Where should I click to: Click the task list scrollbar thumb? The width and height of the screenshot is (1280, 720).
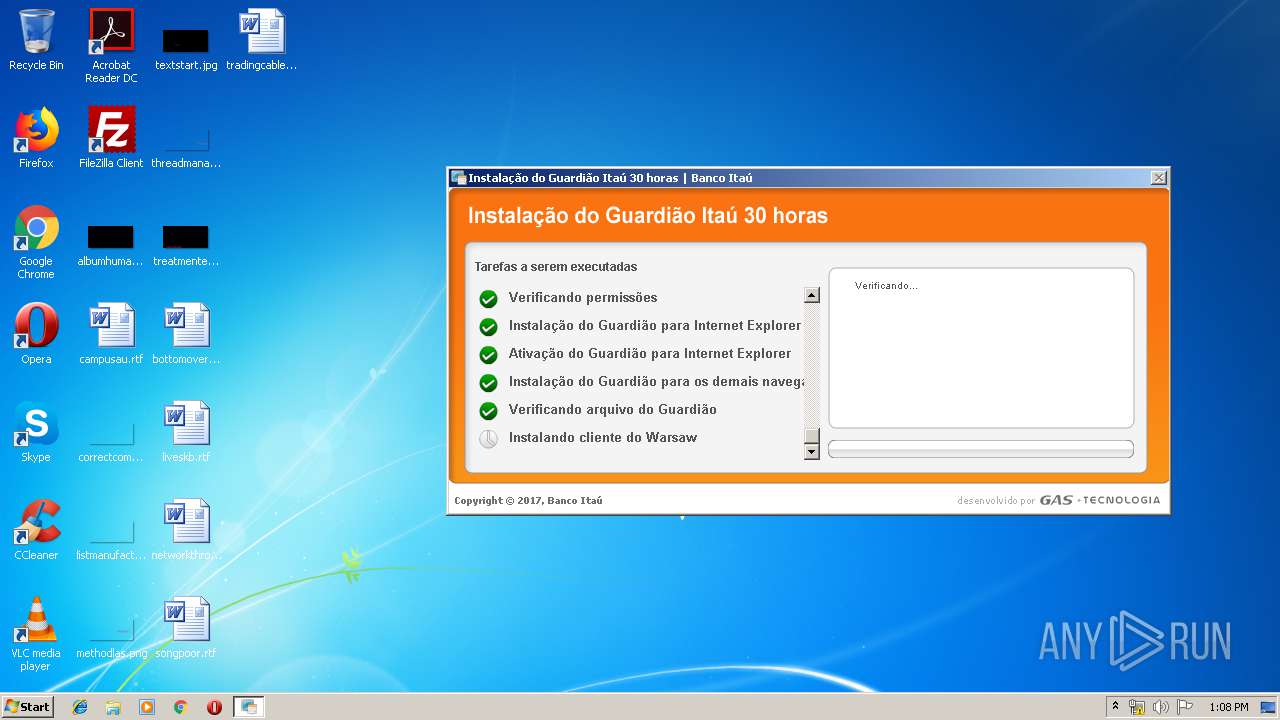812,436
